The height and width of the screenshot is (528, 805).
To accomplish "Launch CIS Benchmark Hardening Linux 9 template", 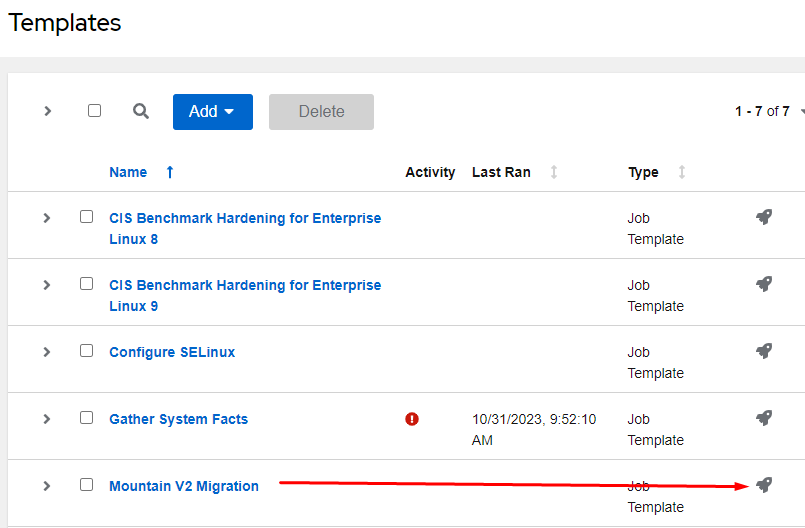I will point(764,284).
